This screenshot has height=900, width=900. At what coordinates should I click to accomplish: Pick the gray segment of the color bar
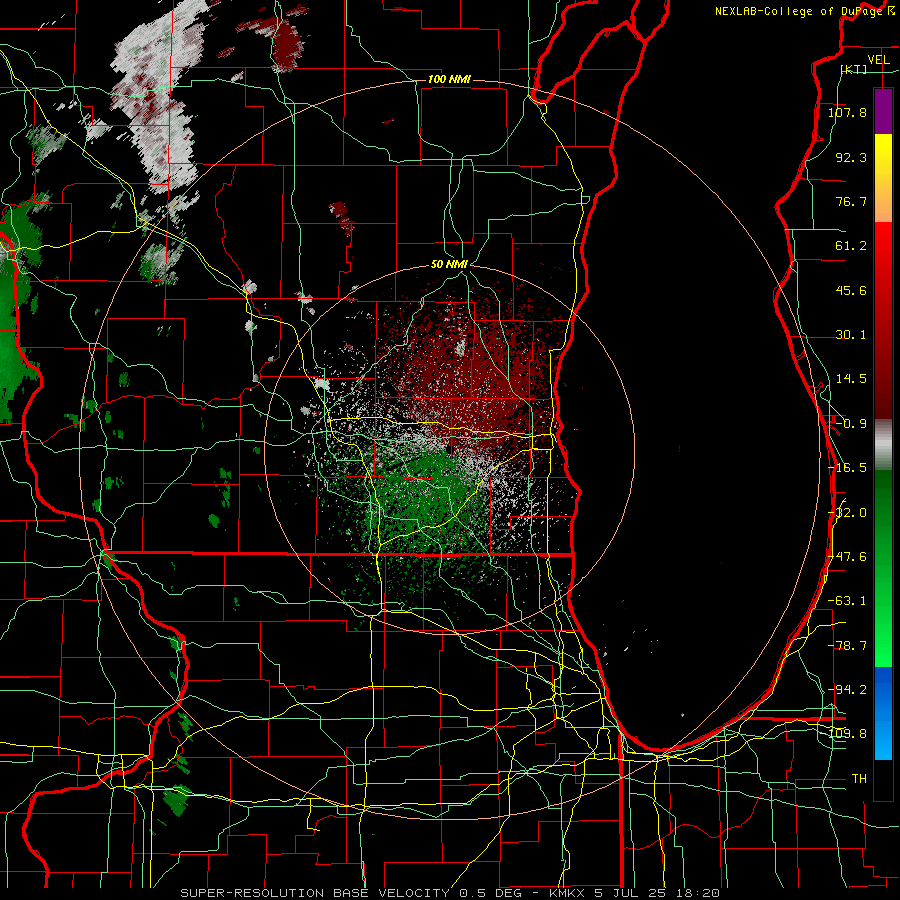(x=883, y=445)
